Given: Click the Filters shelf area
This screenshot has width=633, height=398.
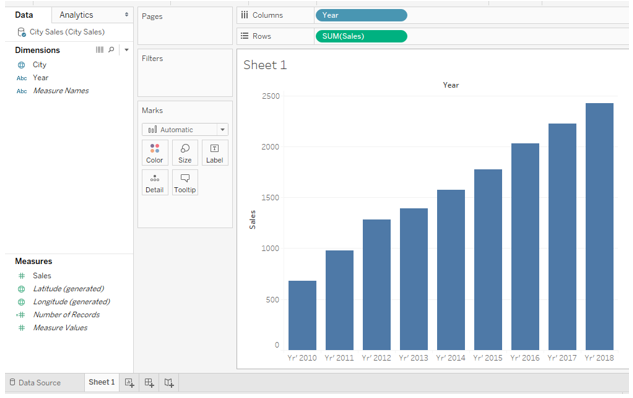Looking at the screenshot, I should (185, 73).
